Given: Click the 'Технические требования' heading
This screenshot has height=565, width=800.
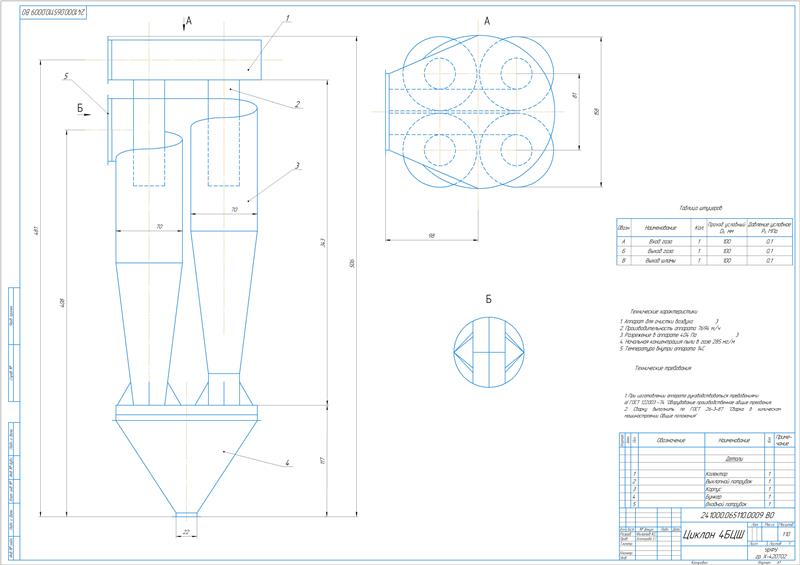Looking at the screenshot, I should pos(663,367).
